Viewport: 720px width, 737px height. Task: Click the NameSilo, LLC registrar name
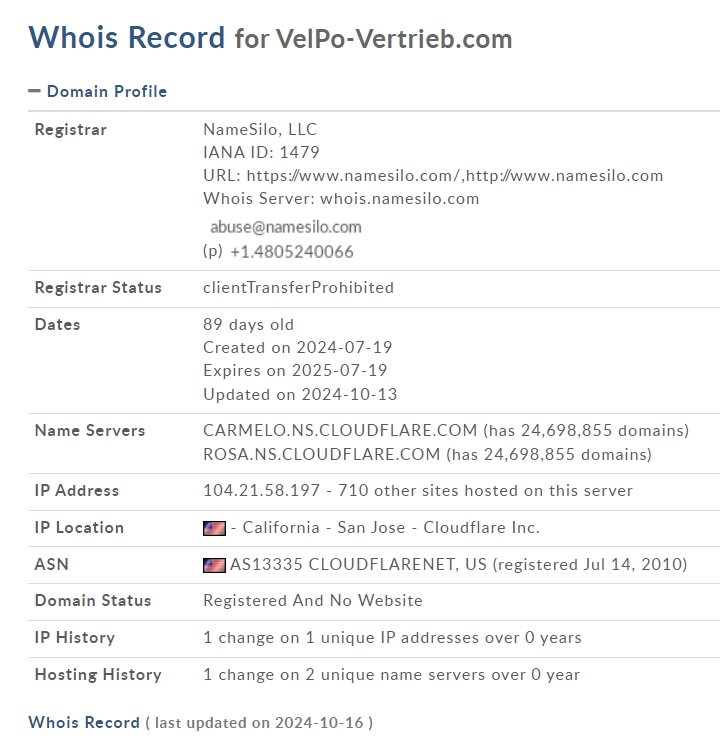260,129
